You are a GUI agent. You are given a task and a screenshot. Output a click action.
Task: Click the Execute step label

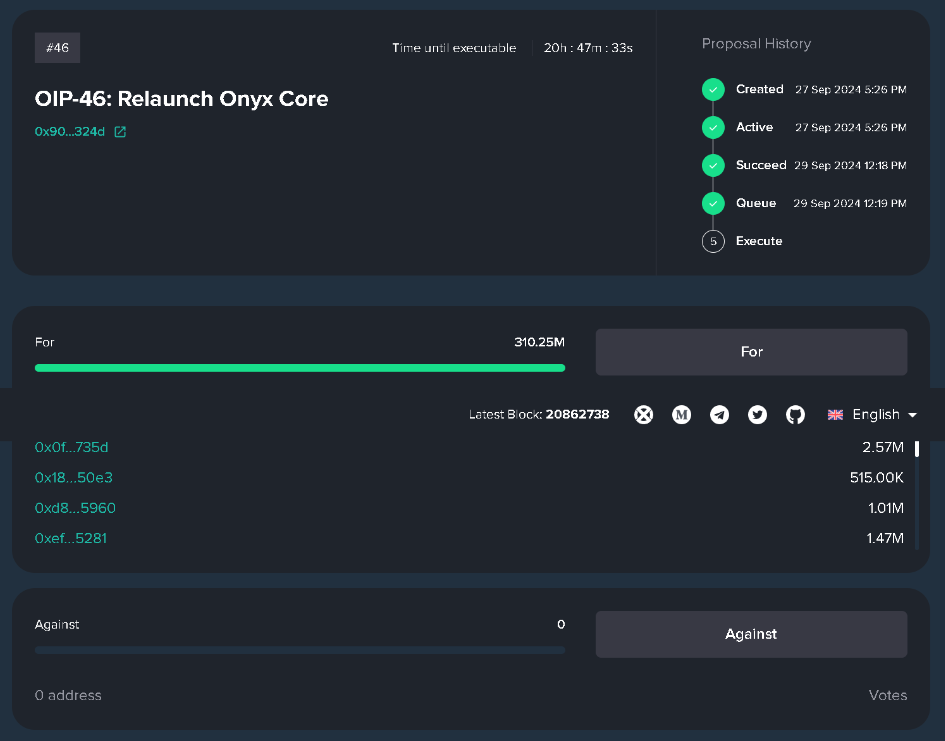tap(759, 241)
